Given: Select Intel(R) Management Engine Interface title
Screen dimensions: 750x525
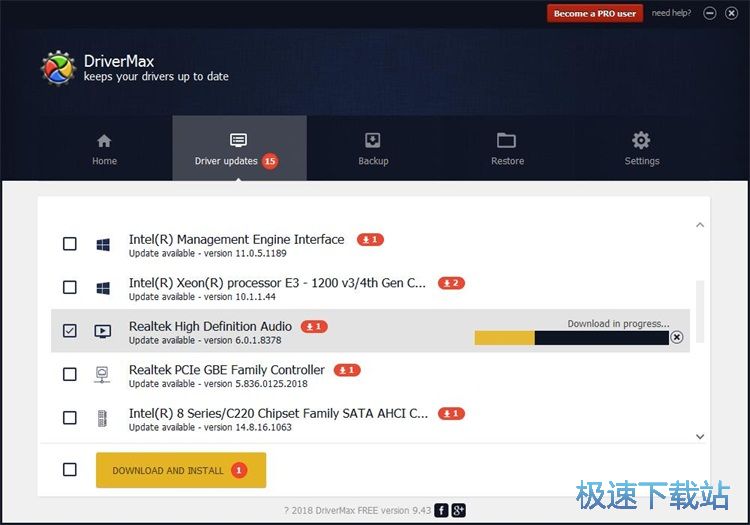Looking at the screenshot, I should coord(236,240).
